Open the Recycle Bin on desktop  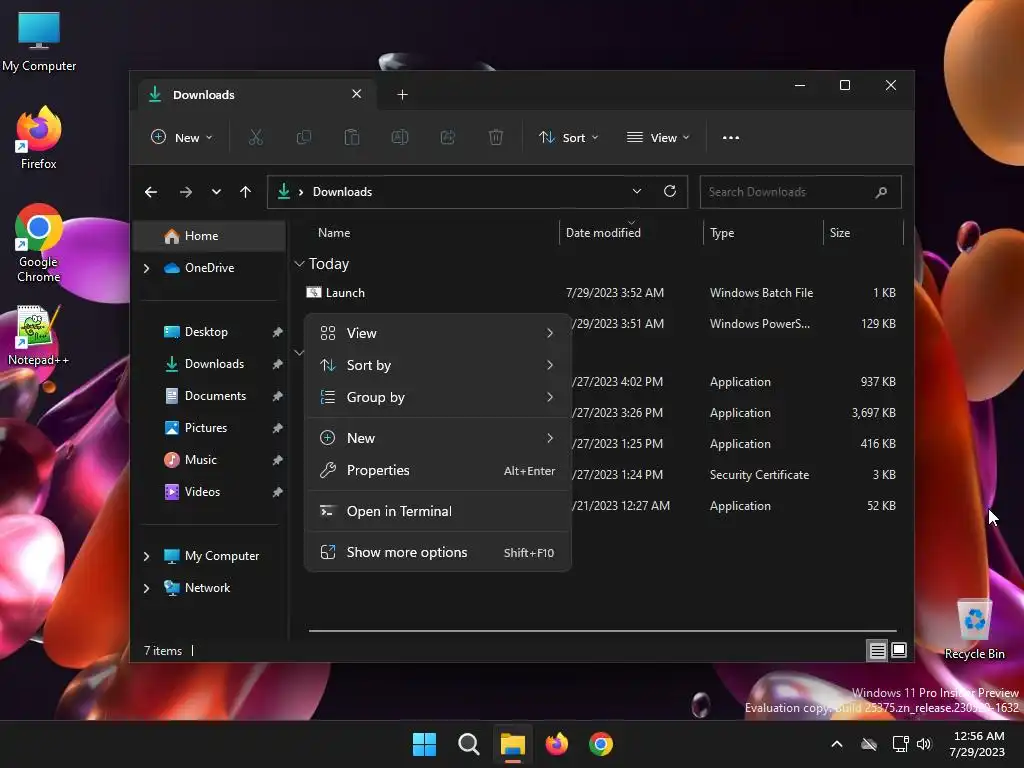974,629
